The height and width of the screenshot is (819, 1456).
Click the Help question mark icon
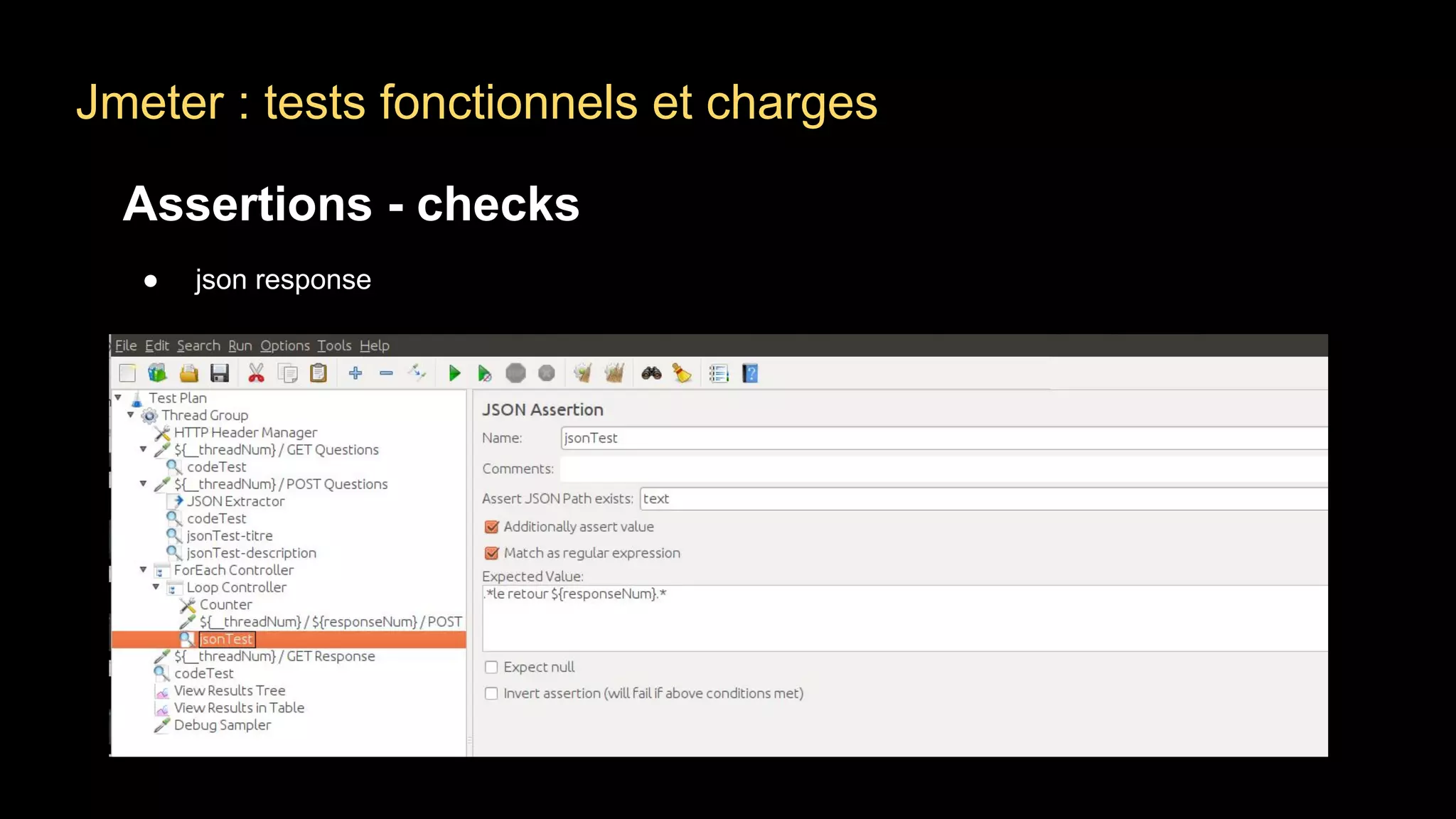coord(750,373)
